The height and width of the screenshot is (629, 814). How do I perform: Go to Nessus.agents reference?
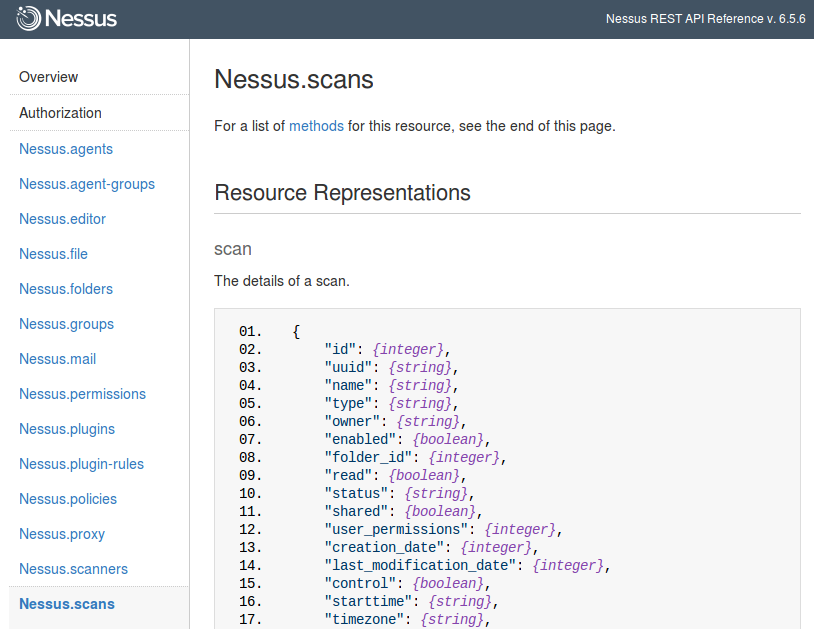pyautogui.click(x=66, y=149)
